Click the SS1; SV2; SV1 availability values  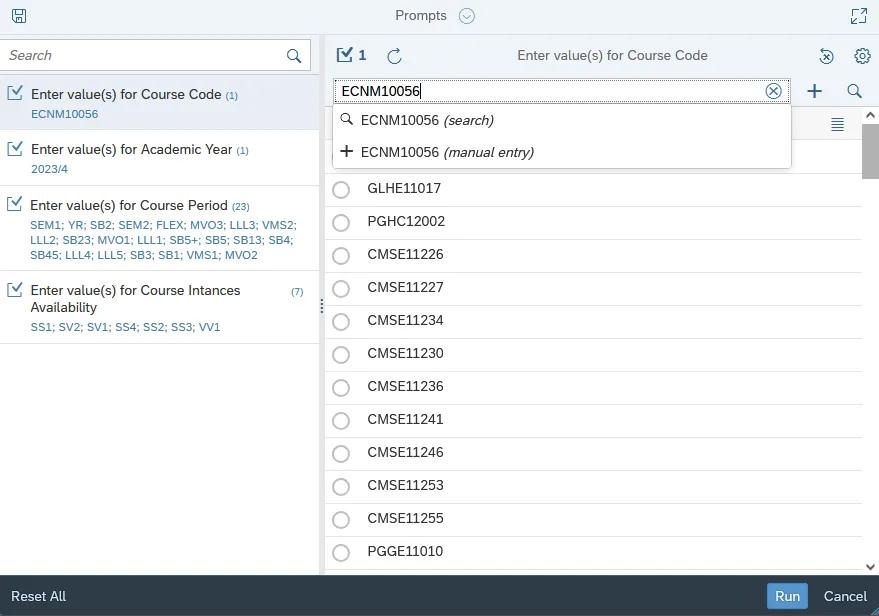tap(126, 327)
